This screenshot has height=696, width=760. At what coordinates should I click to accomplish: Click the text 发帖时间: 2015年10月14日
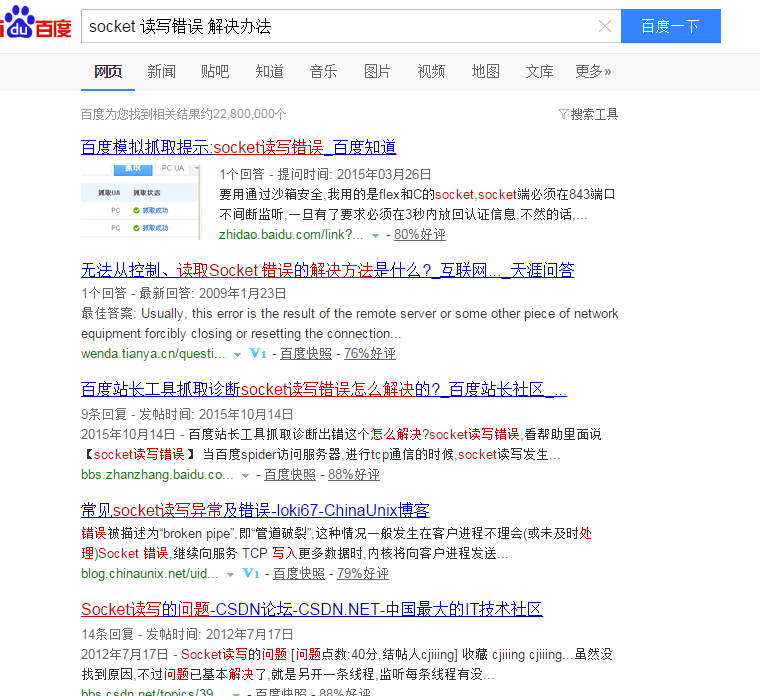tap(216, 415)
